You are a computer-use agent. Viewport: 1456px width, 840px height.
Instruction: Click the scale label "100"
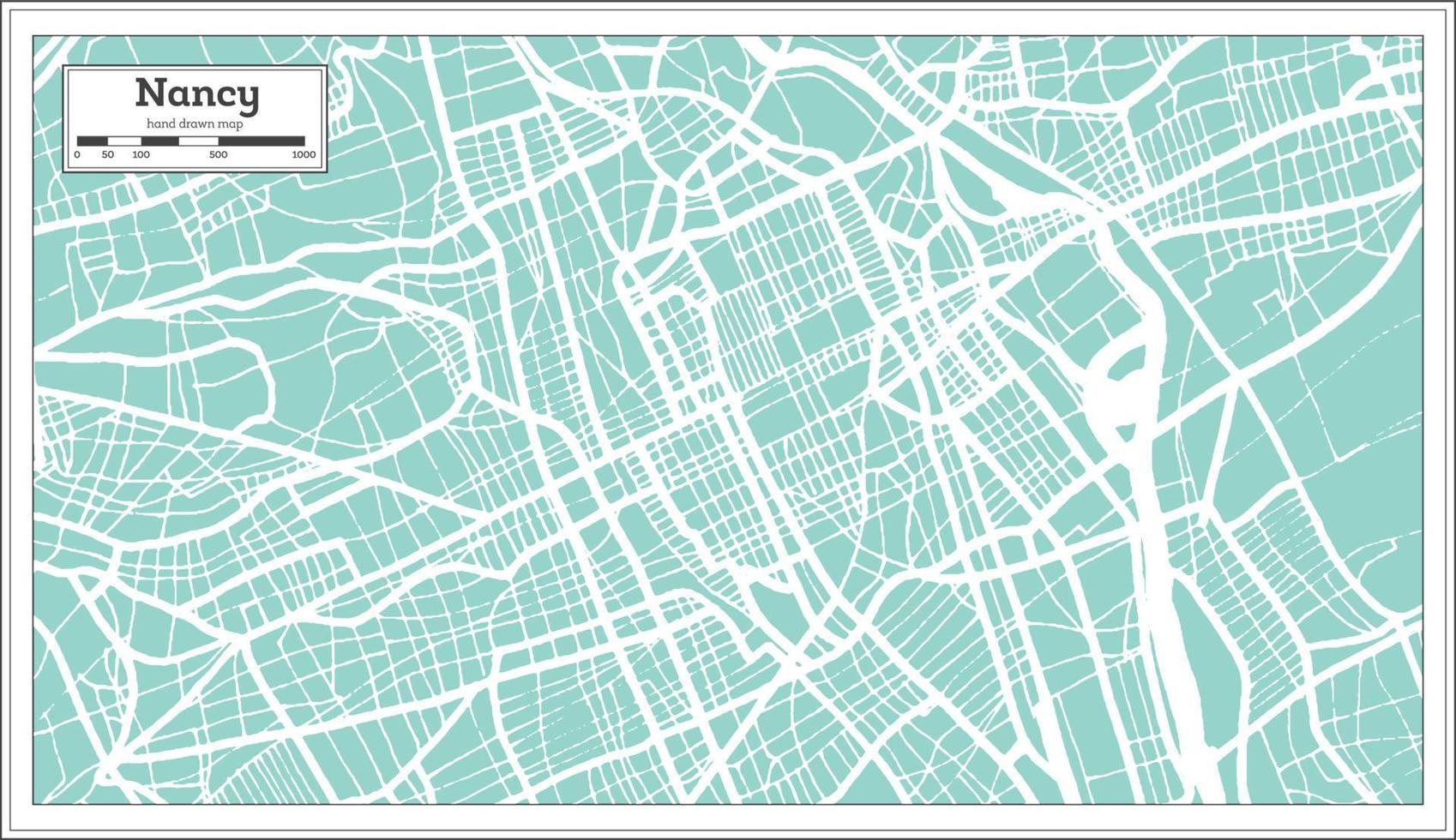point(141,155)
